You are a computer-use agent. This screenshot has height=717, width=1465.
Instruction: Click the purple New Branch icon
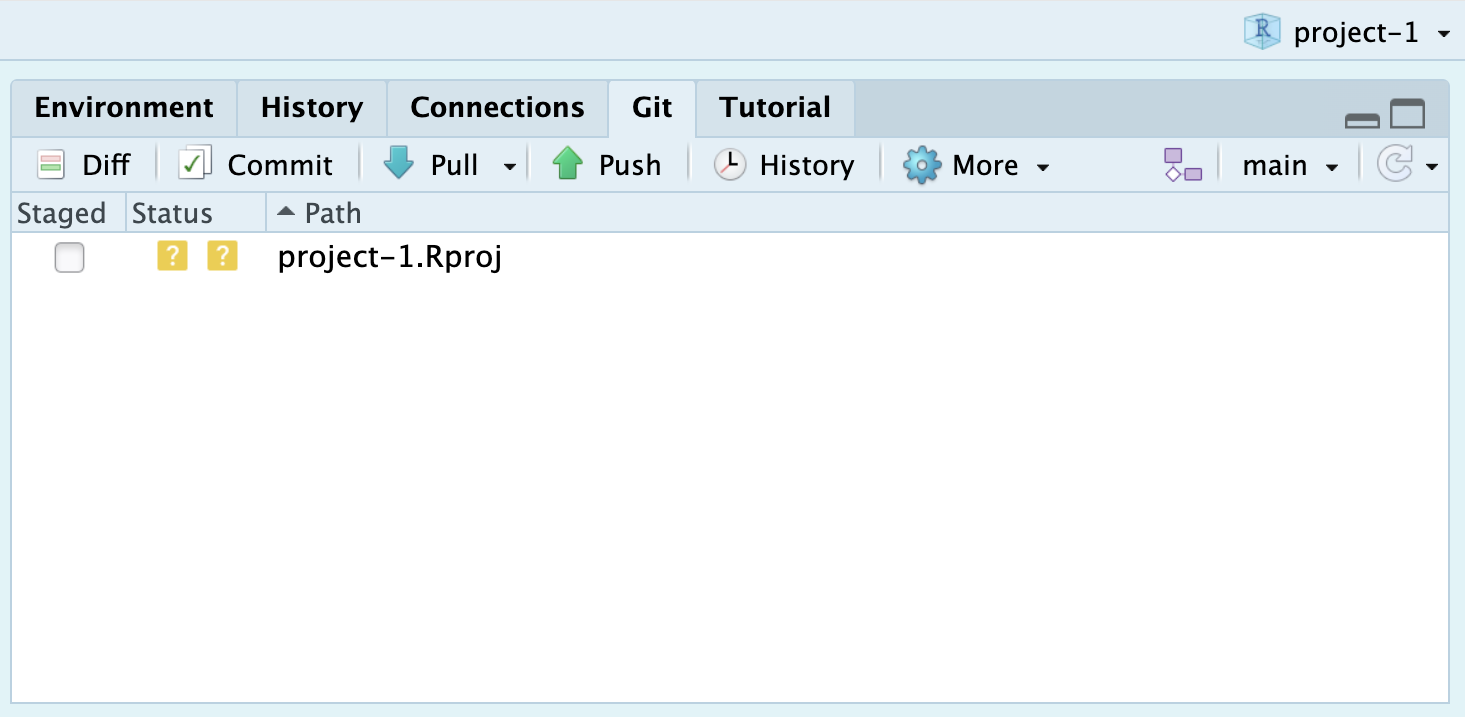click(1182, 165)
